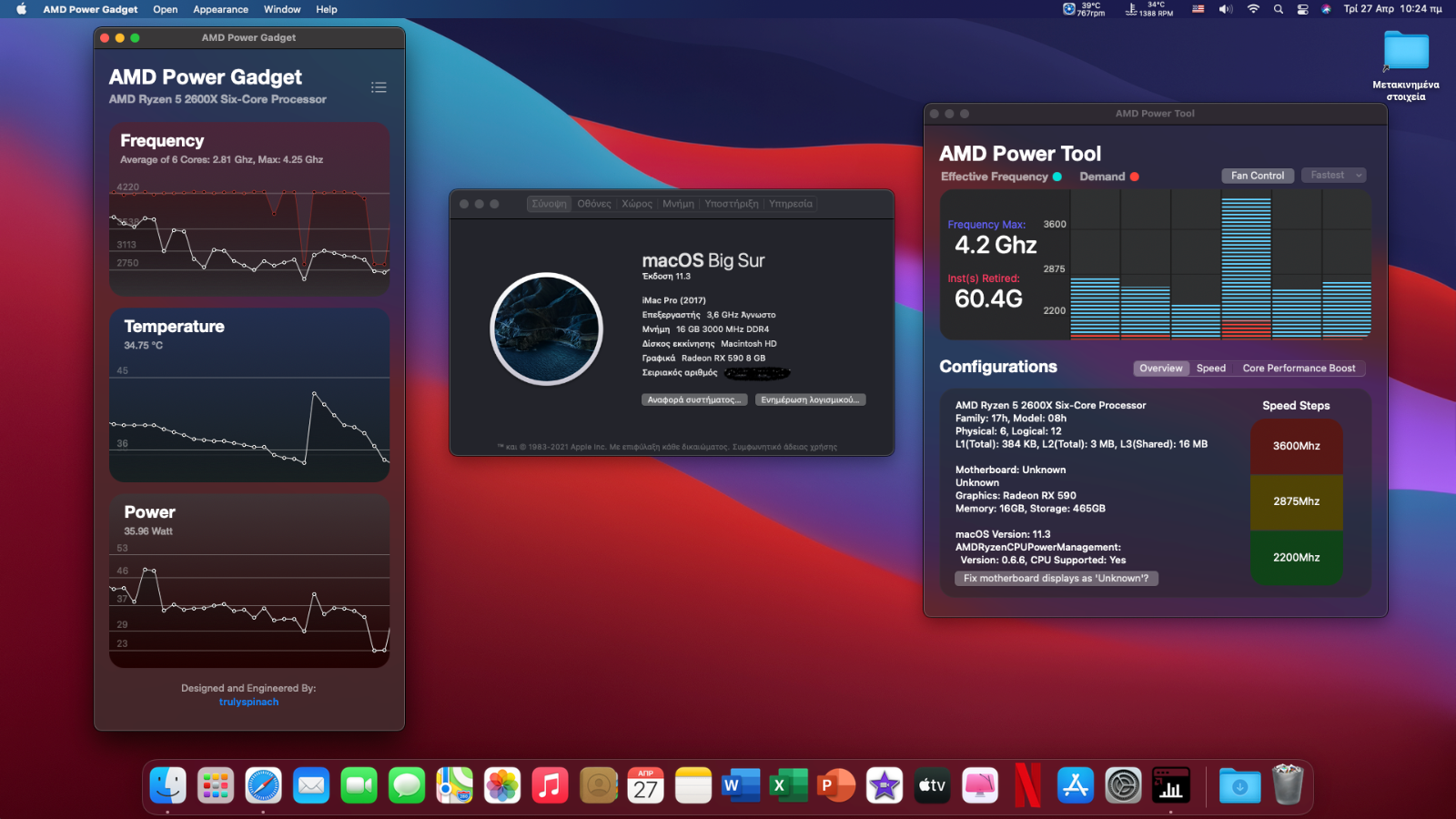Switch to the Χώρος tab
The width and height of the screenshot is (1456, 819).
pos(637,204)
